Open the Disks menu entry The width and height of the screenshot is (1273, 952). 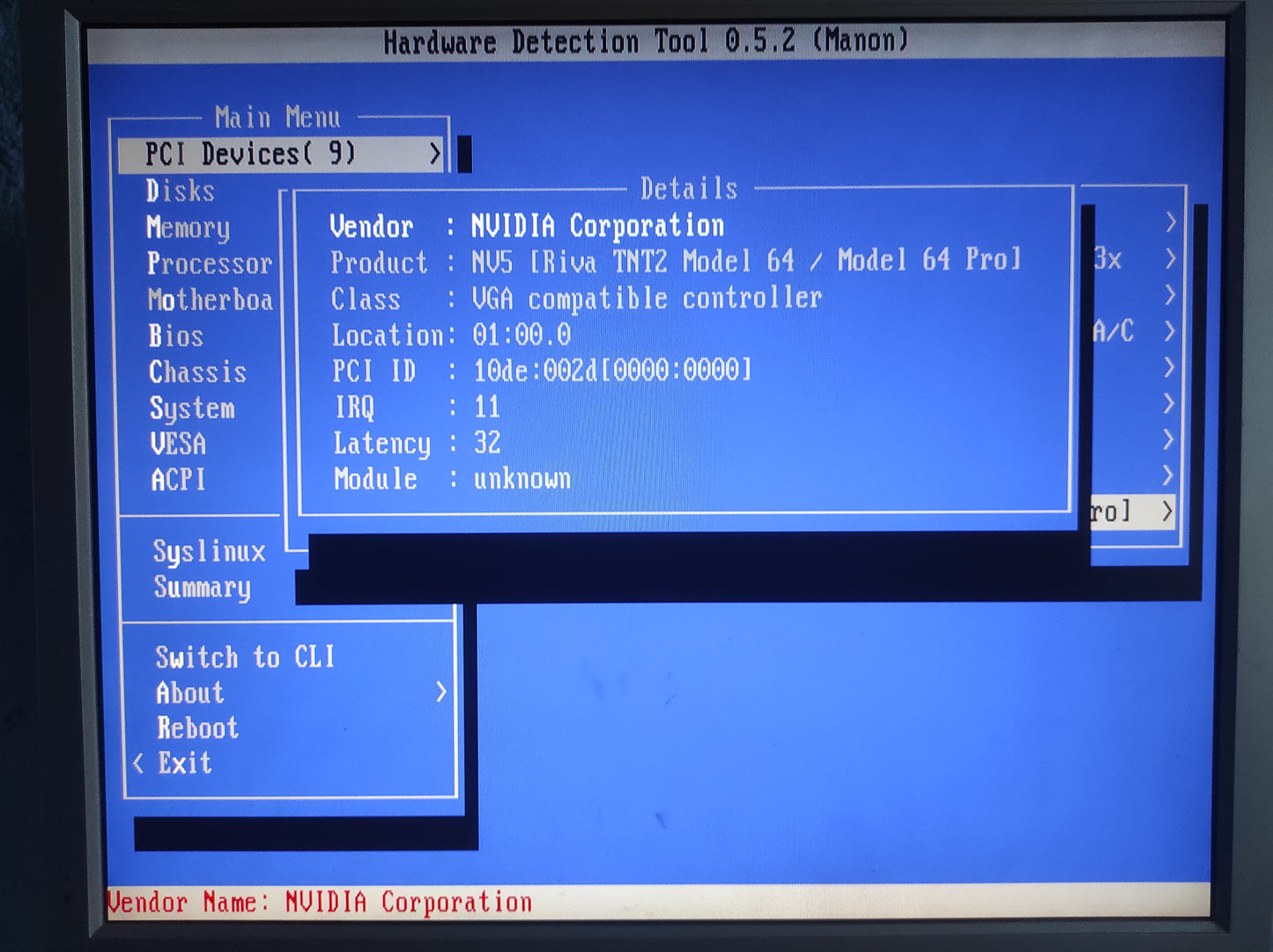point(181,191)
